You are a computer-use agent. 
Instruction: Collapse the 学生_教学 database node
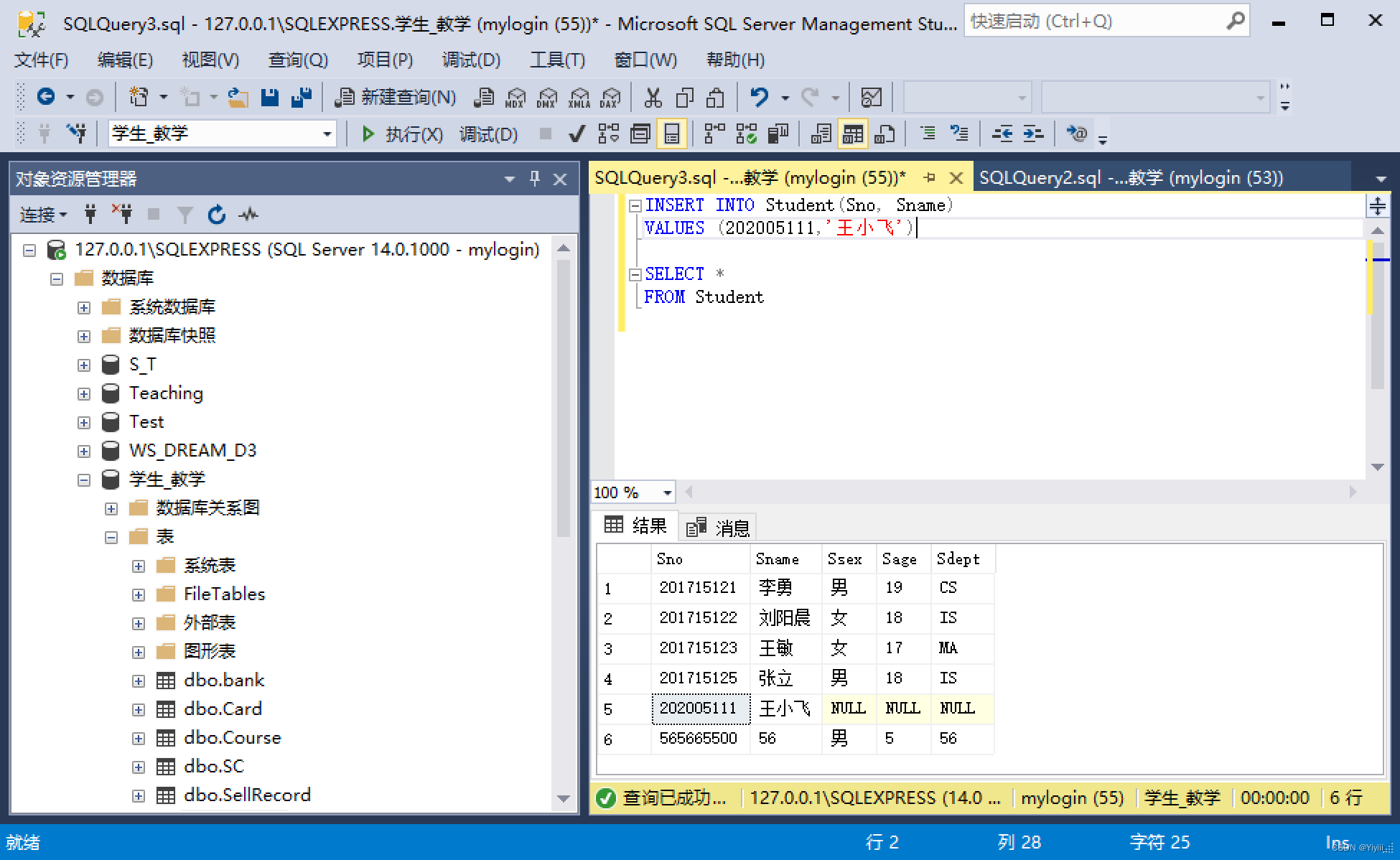tap(84, 480)
